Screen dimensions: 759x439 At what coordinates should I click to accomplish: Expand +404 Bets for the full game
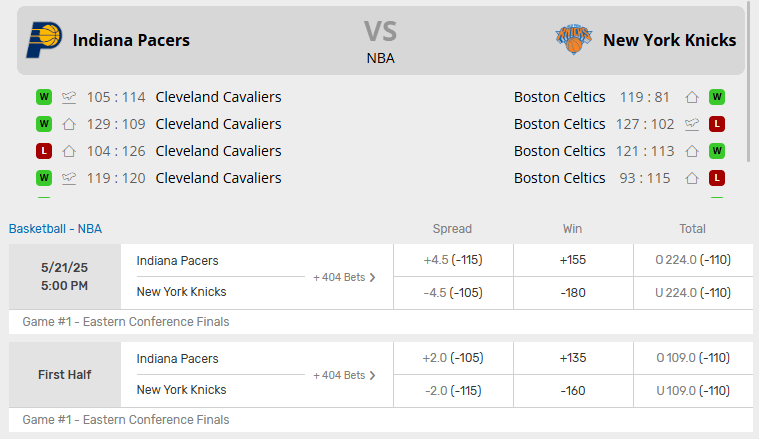coord(344,277)
